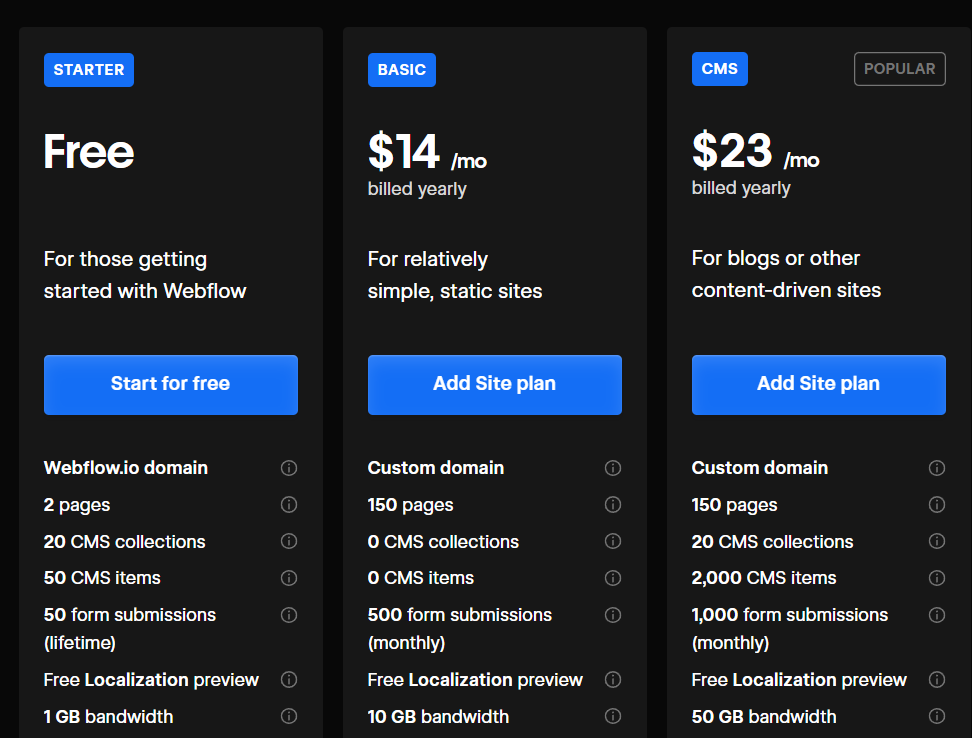Add Site plan for the Basic tier
Image resolution: width=972 pixels, height=738 pixels.
[494, 384]
